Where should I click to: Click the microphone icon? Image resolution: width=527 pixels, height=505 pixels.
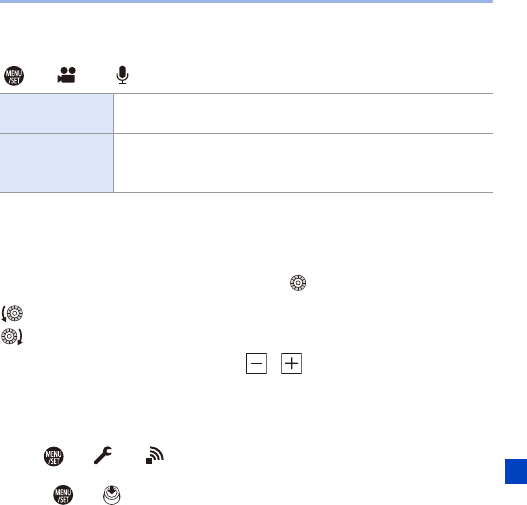pos(122,75)
